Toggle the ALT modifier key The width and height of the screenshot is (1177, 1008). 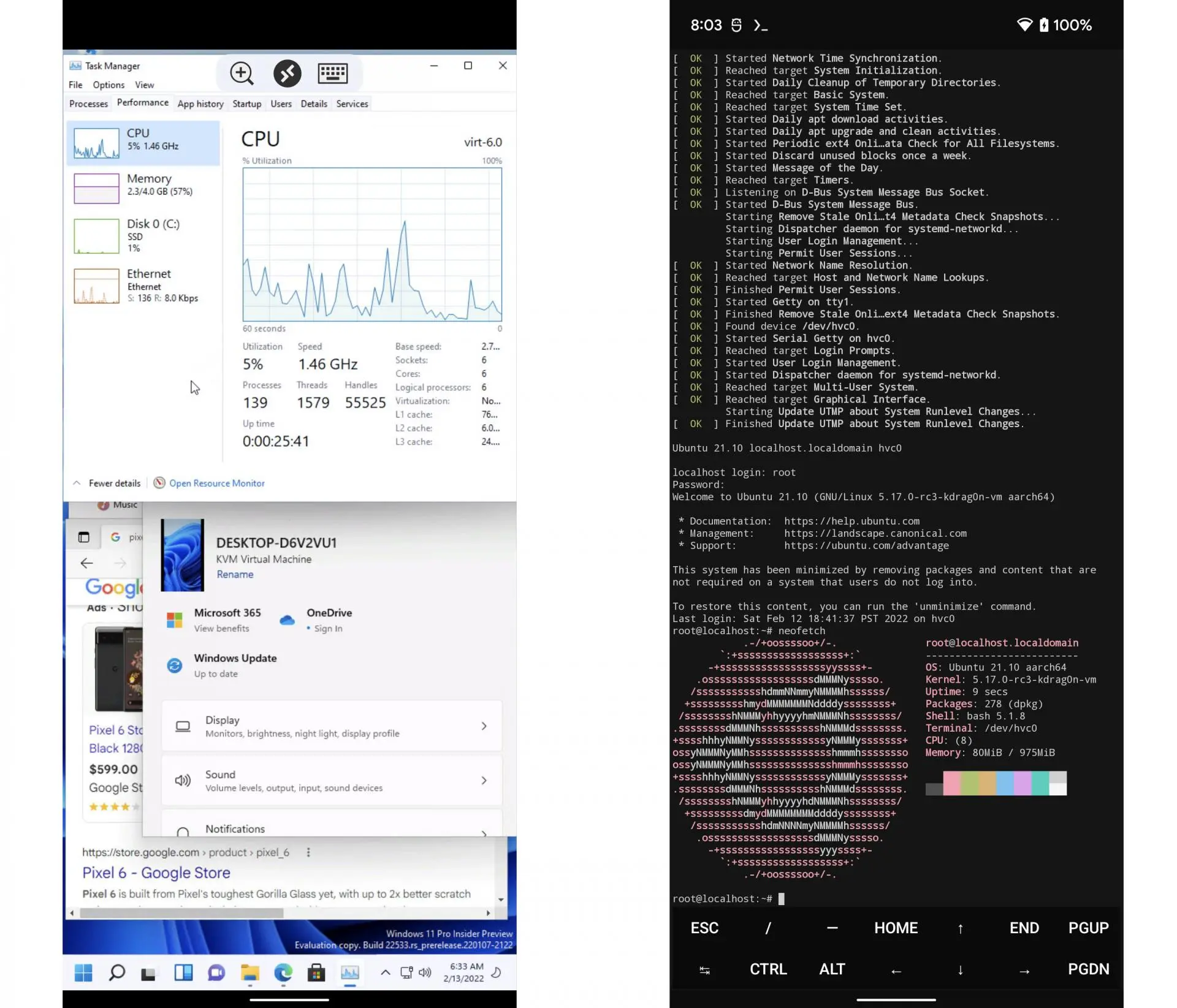[x=832, y=969]
